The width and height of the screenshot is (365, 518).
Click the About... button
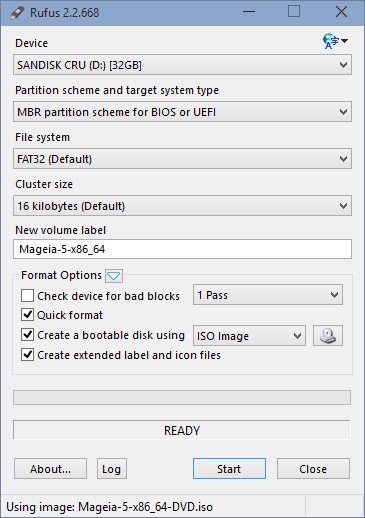pyautogui.click(x=50, y=469)
